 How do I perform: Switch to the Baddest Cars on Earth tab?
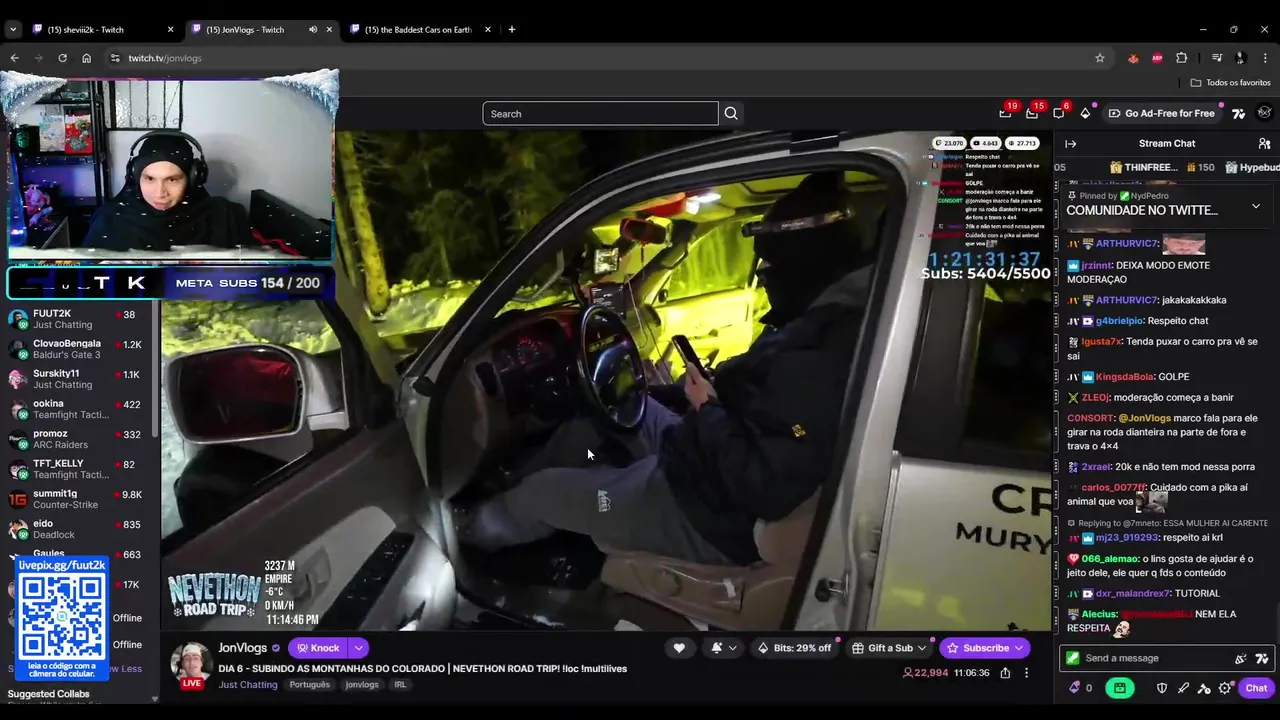click(x=421, y=29)
